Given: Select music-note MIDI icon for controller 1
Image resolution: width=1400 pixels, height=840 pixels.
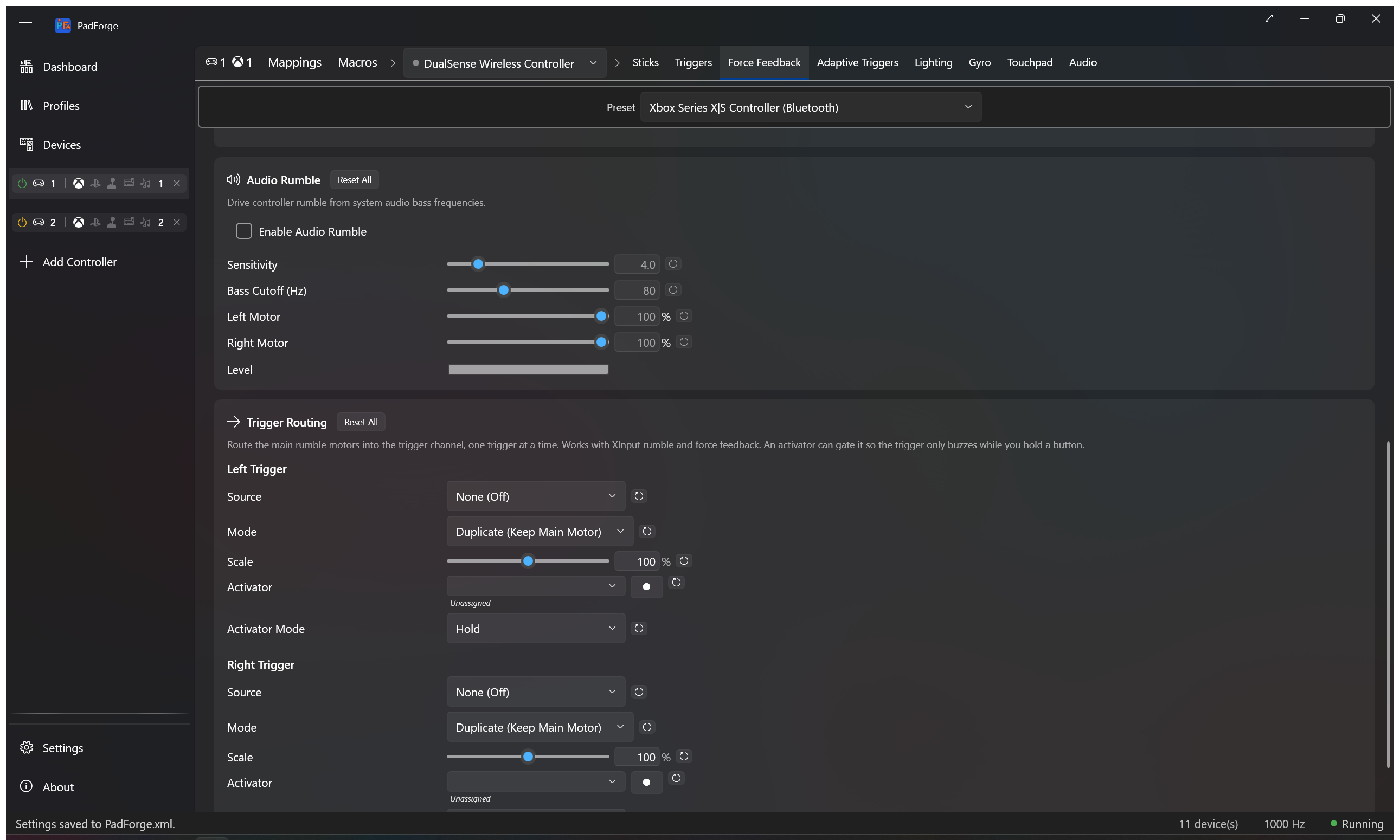Looking at the screenshot, I should click(146, 183).
